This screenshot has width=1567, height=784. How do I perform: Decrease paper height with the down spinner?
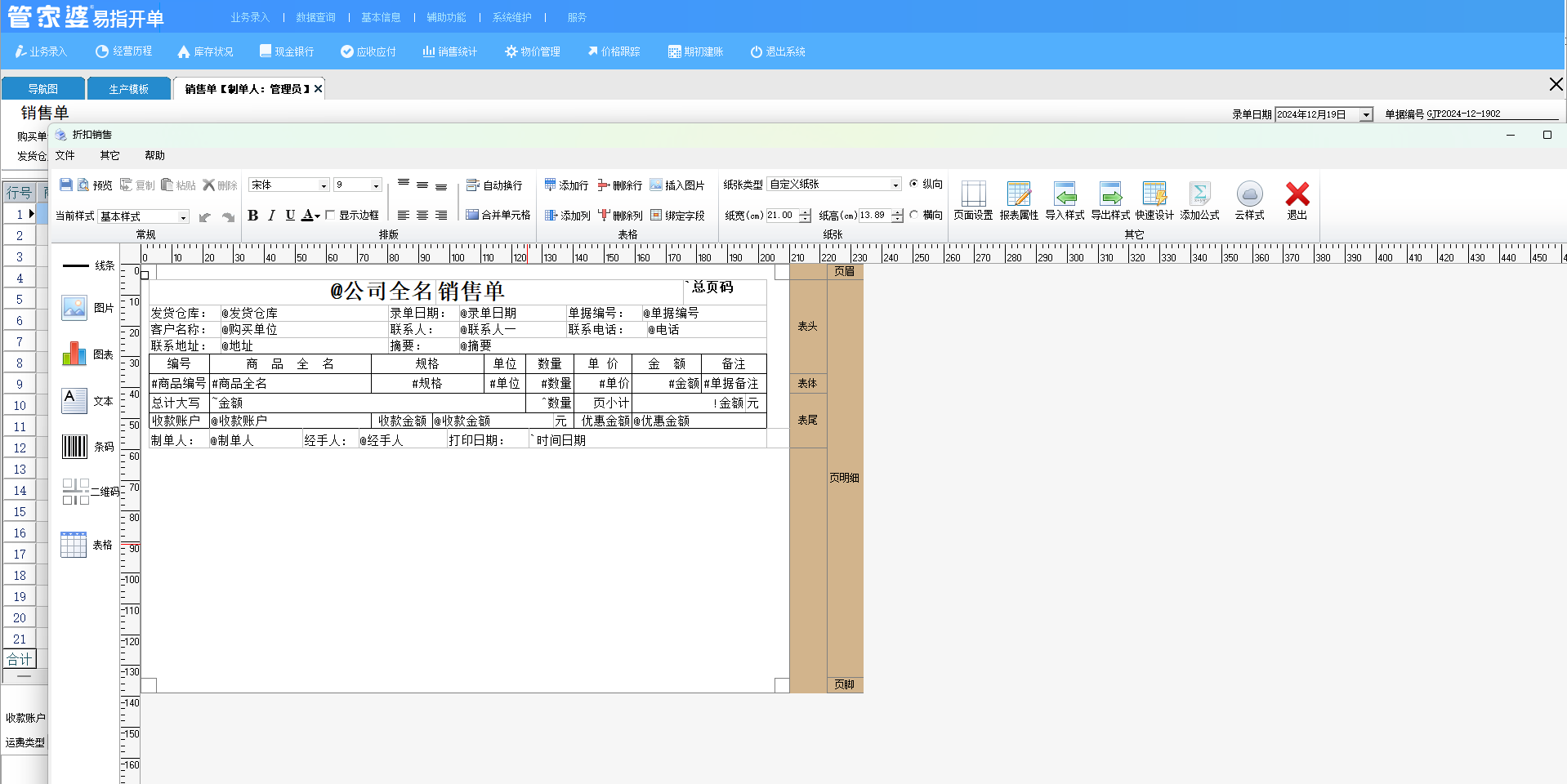tap(898, 219)
